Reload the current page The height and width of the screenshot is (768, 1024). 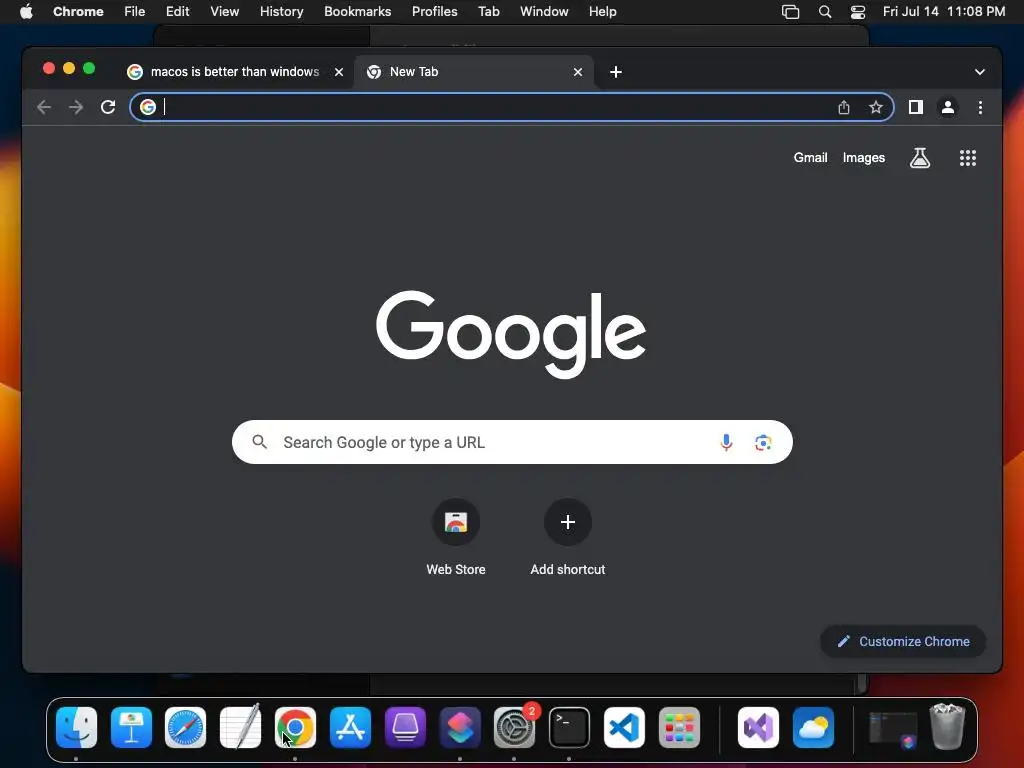(108, 107)
